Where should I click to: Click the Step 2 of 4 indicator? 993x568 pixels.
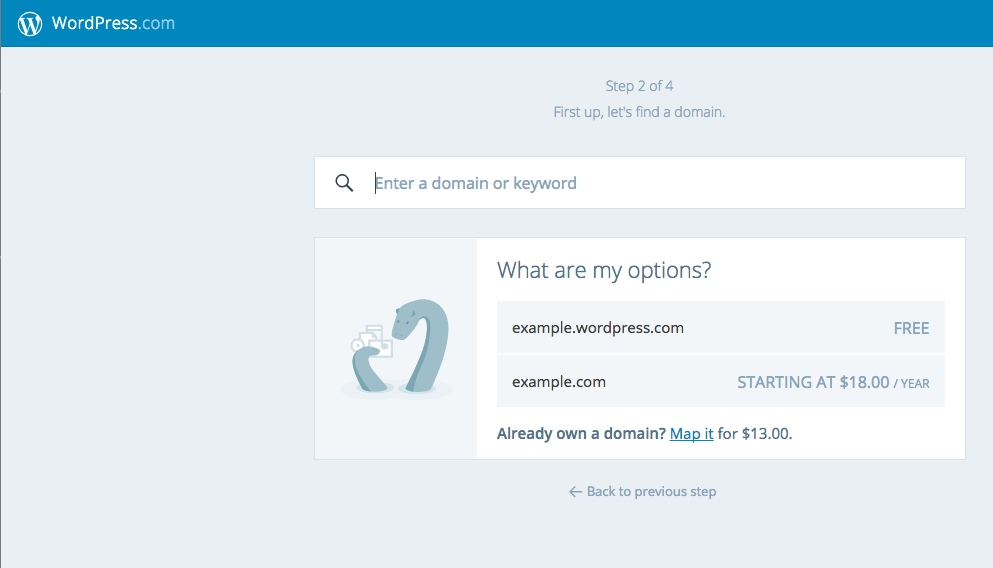[x=639, y=86]
